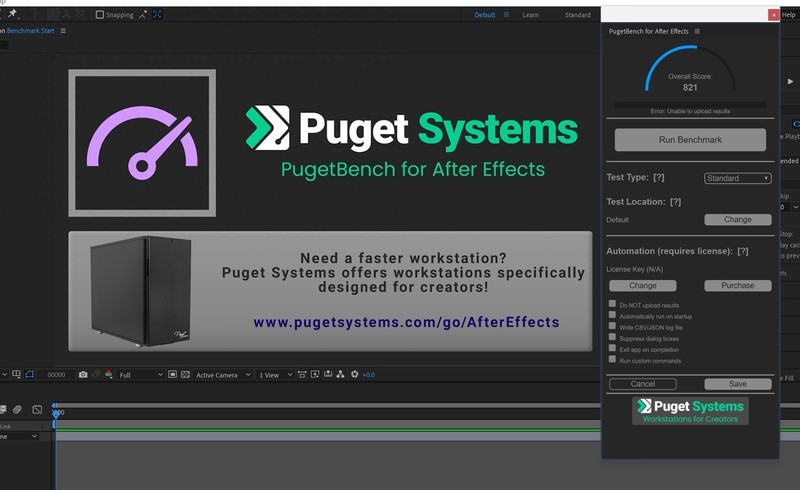Open the Benchmark Start composition panel menu
The height and width of the screenshot is (490, 800).
(x=63, y=31)
